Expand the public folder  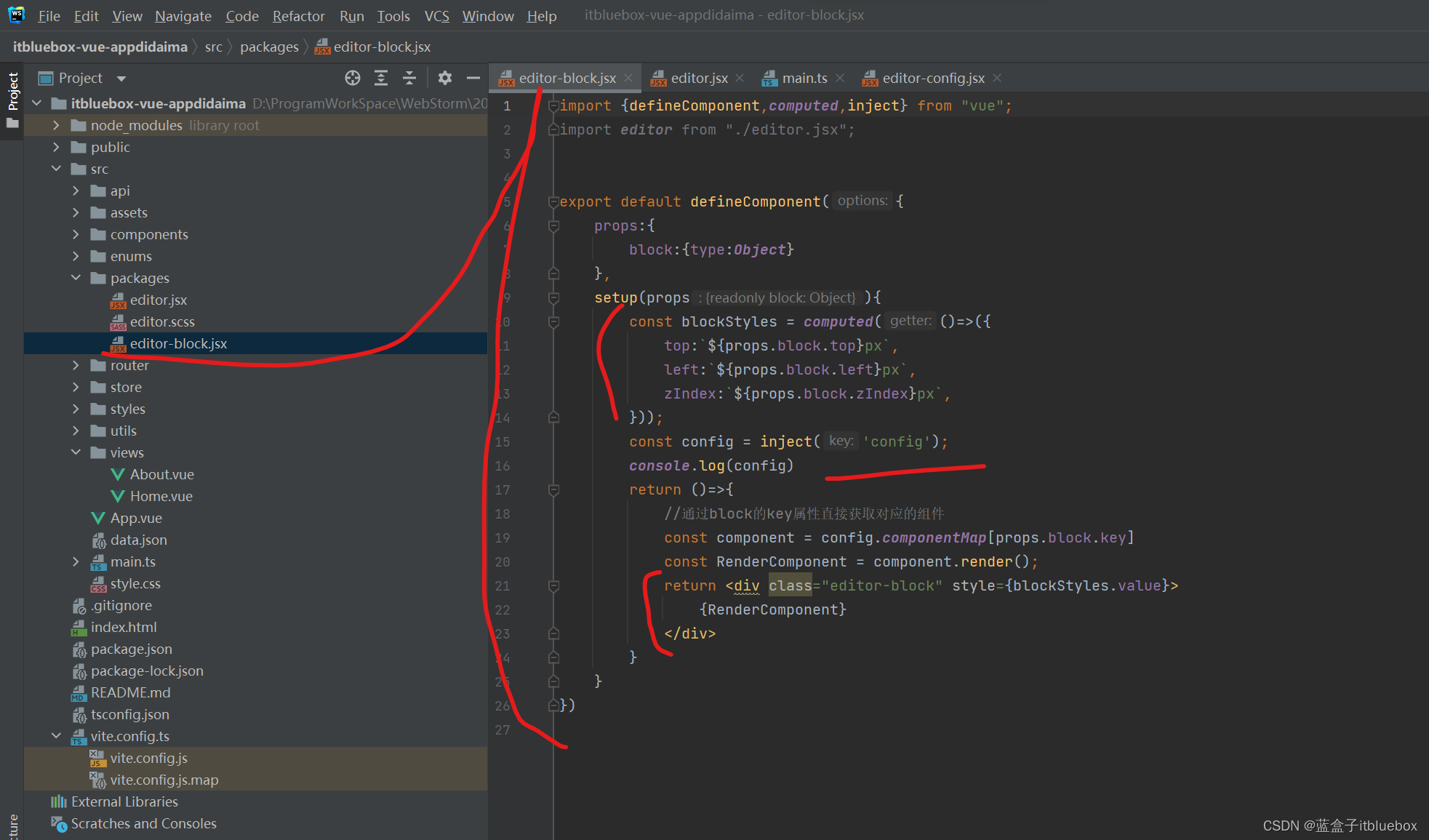(x=57, y=147)
